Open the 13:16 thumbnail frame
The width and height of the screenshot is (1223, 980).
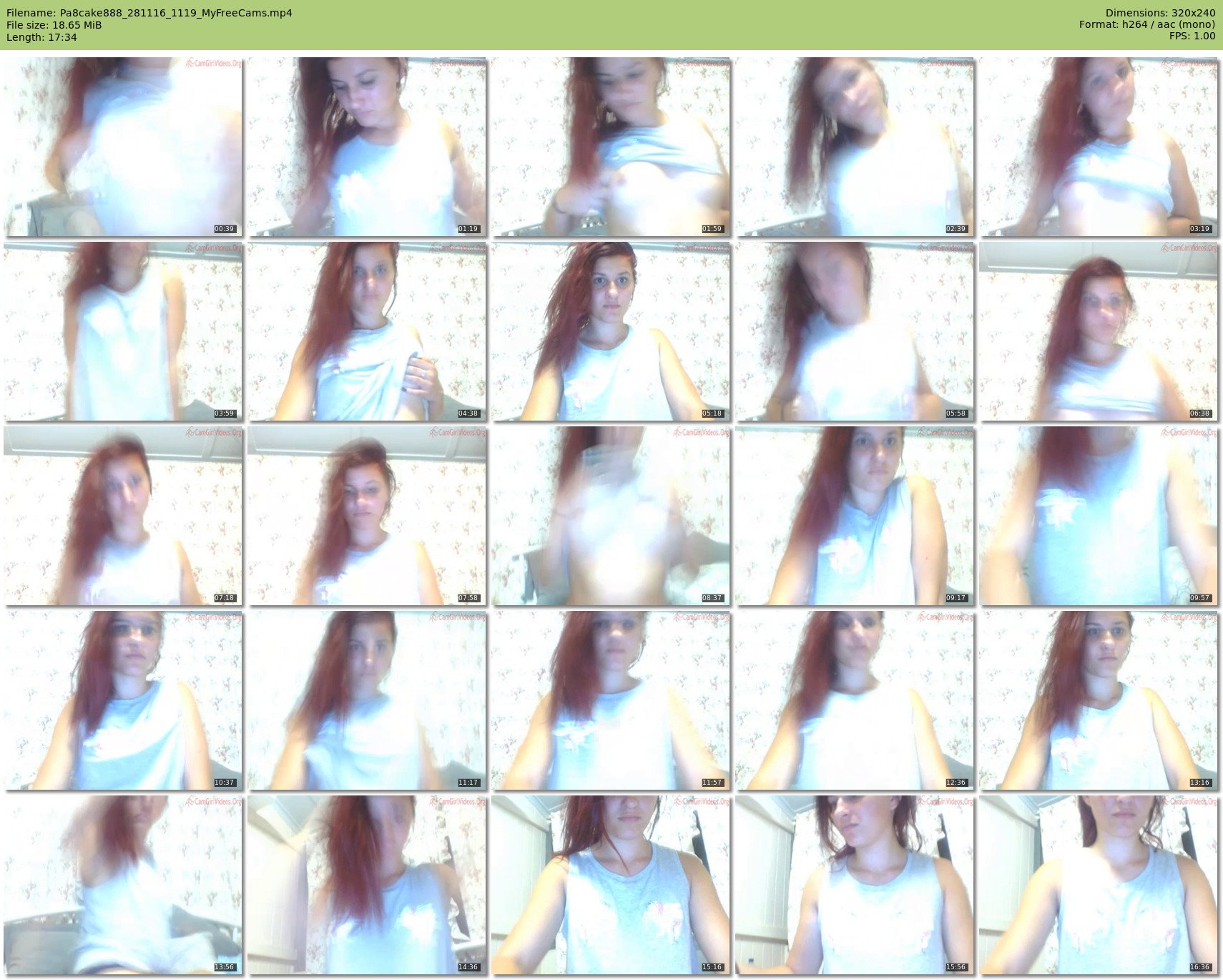[x=1099, y=700]
